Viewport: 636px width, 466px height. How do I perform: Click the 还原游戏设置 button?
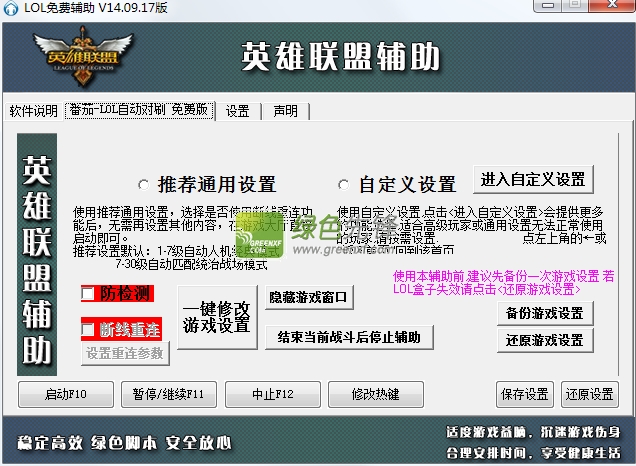[545, 340]
